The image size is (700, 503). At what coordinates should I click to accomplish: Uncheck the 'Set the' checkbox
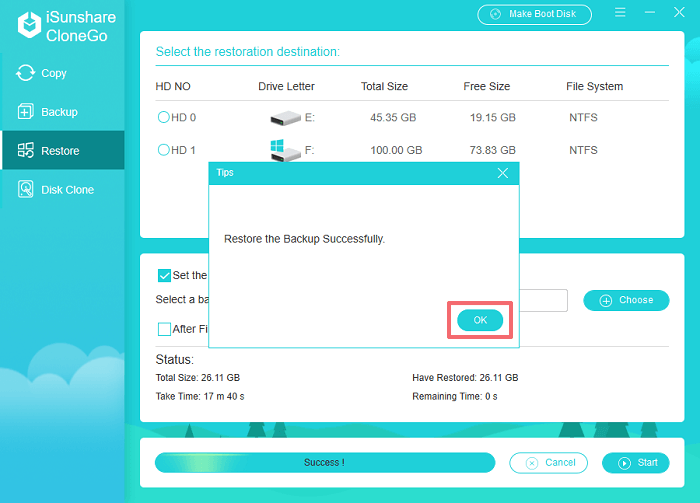(164, 275)
